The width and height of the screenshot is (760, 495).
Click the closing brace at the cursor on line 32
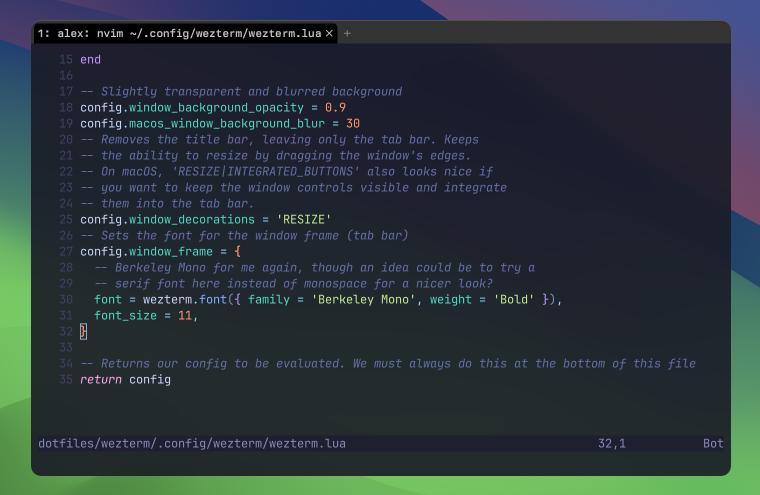tap(83, 332)
